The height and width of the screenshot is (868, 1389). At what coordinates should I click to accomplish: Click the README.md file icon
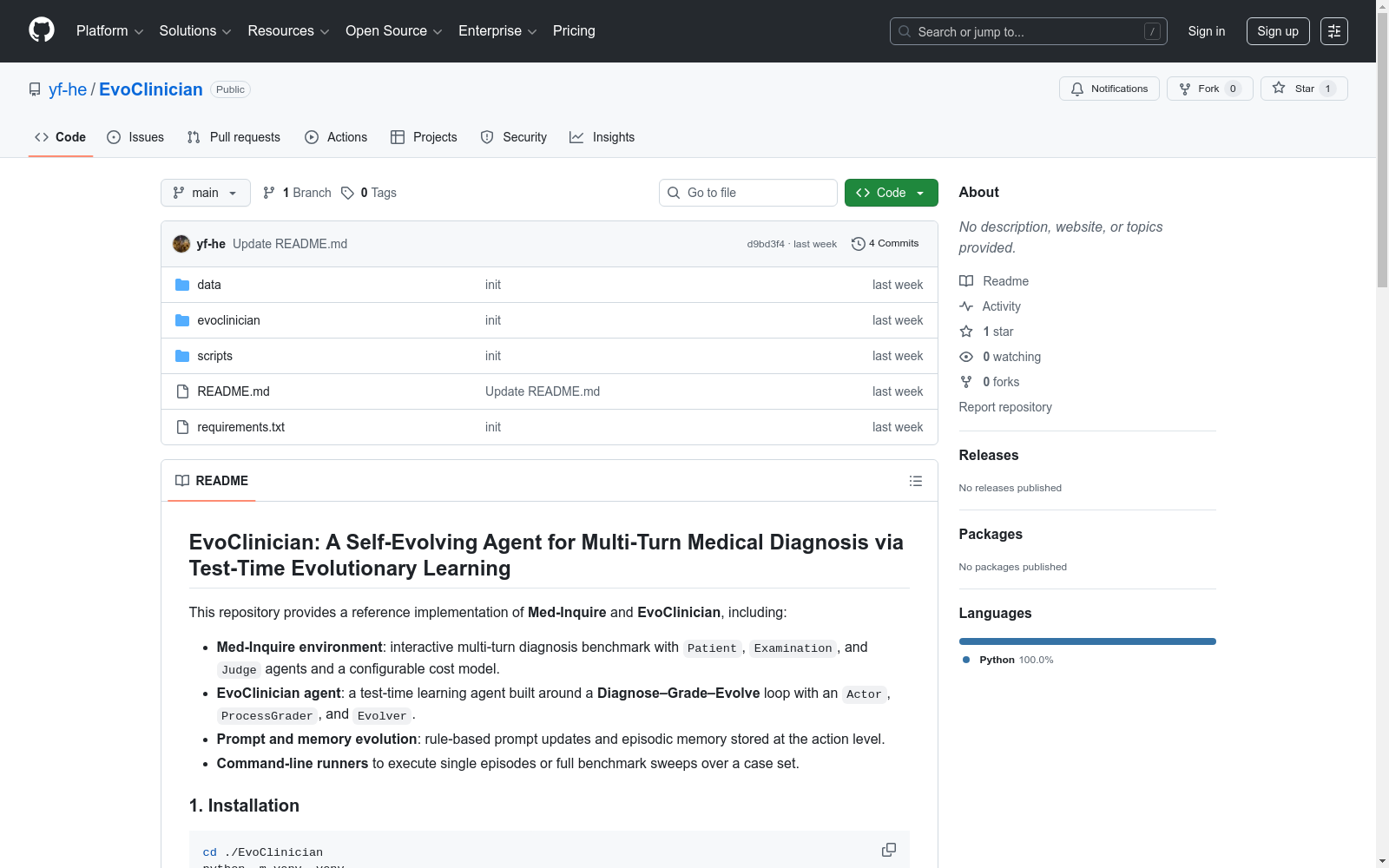[x=182, y=391]
